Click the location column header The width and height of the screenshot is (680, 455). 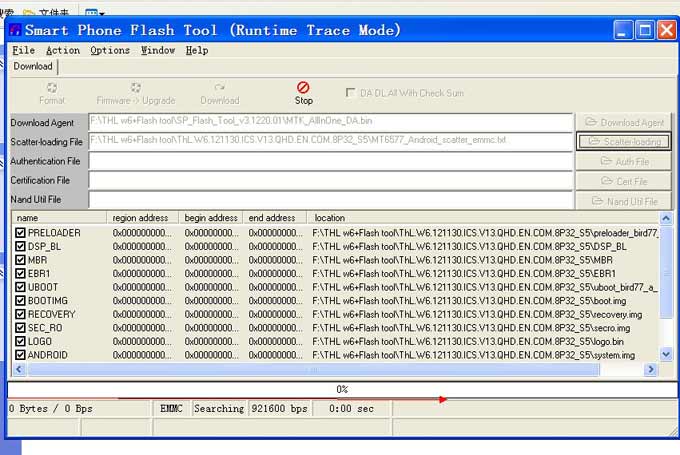click(483, 218)
